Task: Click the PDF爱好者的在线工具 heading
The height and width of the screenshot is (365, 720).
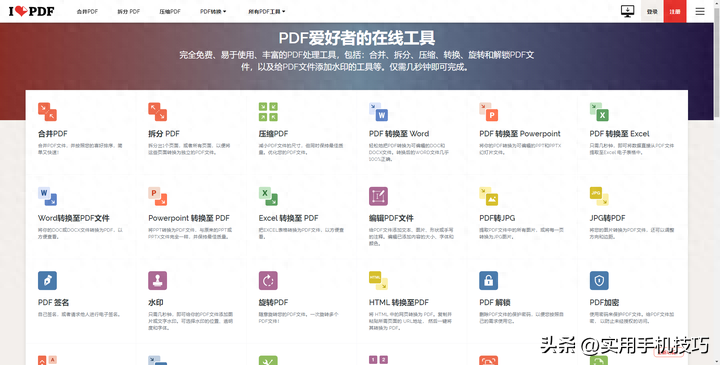Action: (x=357, y=38)
